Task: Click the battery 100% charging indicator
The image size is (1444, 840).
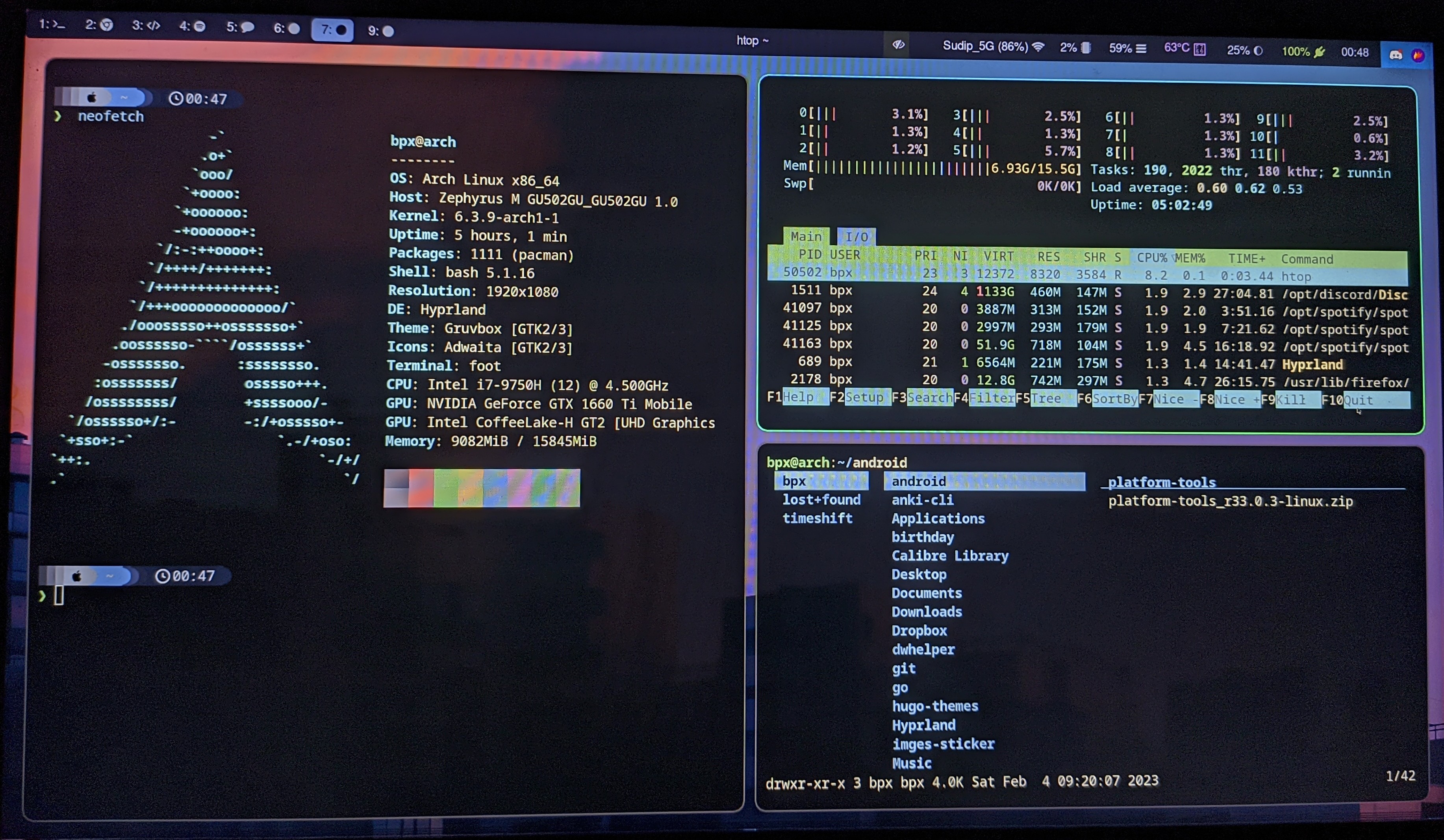Action: pos(1303,52)
